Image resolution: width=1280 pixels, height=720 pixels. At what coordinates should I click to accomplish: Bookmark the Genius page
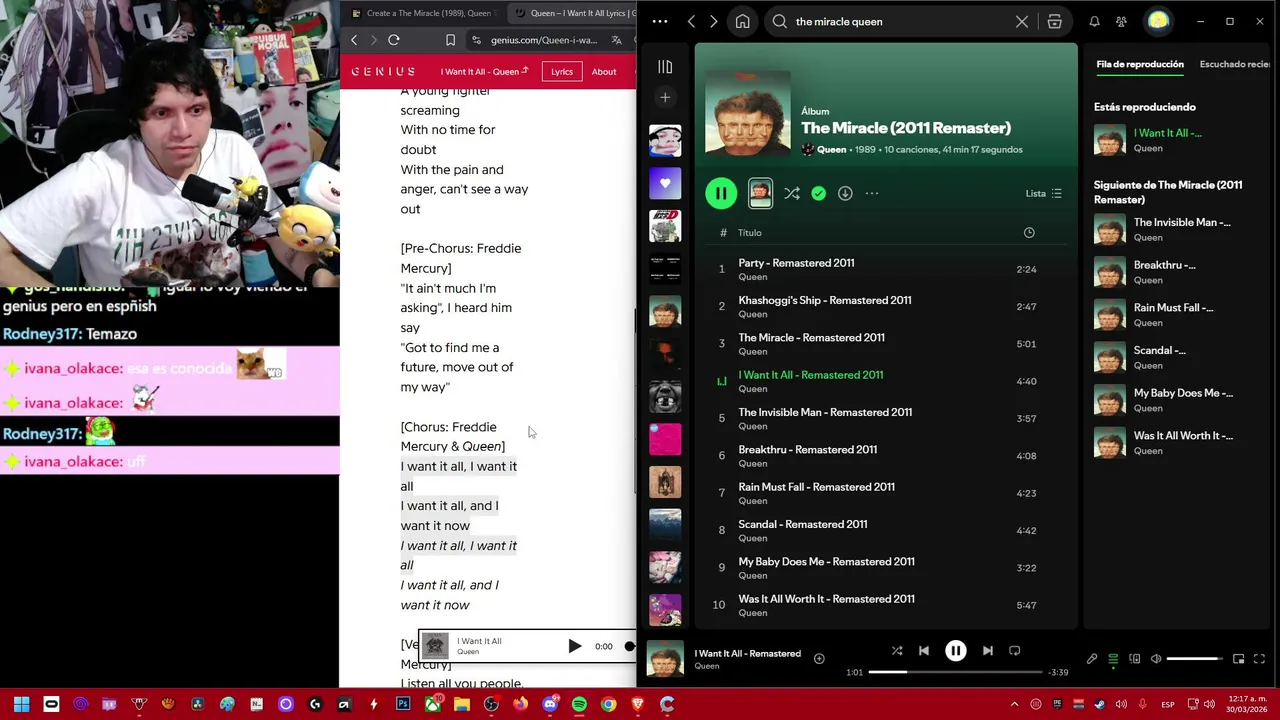pos(450,40)
